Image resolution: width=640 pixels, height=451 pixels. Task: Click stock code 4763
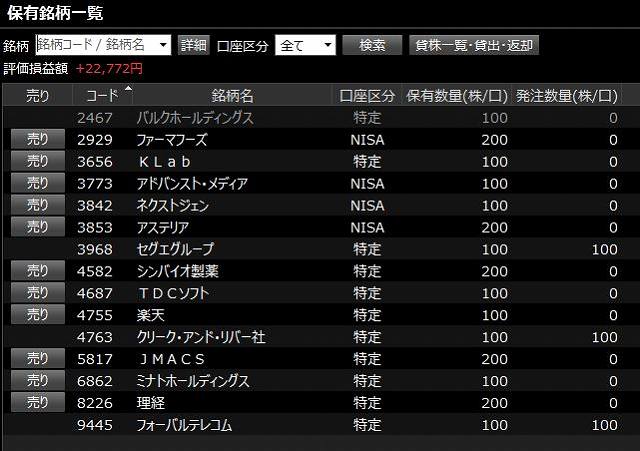[95, 337]
